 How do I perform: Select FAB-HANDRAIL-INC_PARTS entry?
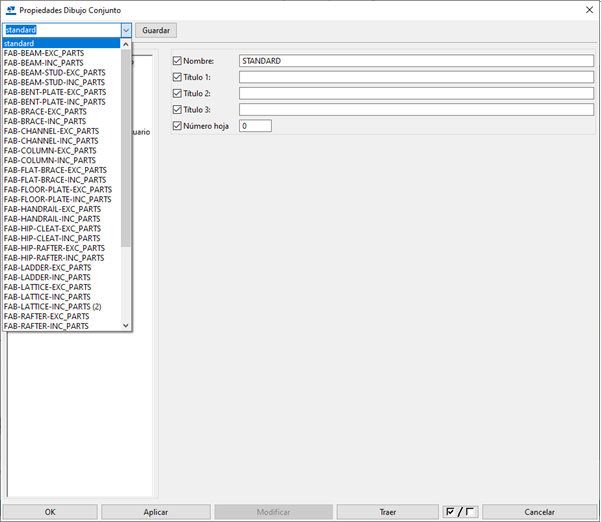(52, 219)
